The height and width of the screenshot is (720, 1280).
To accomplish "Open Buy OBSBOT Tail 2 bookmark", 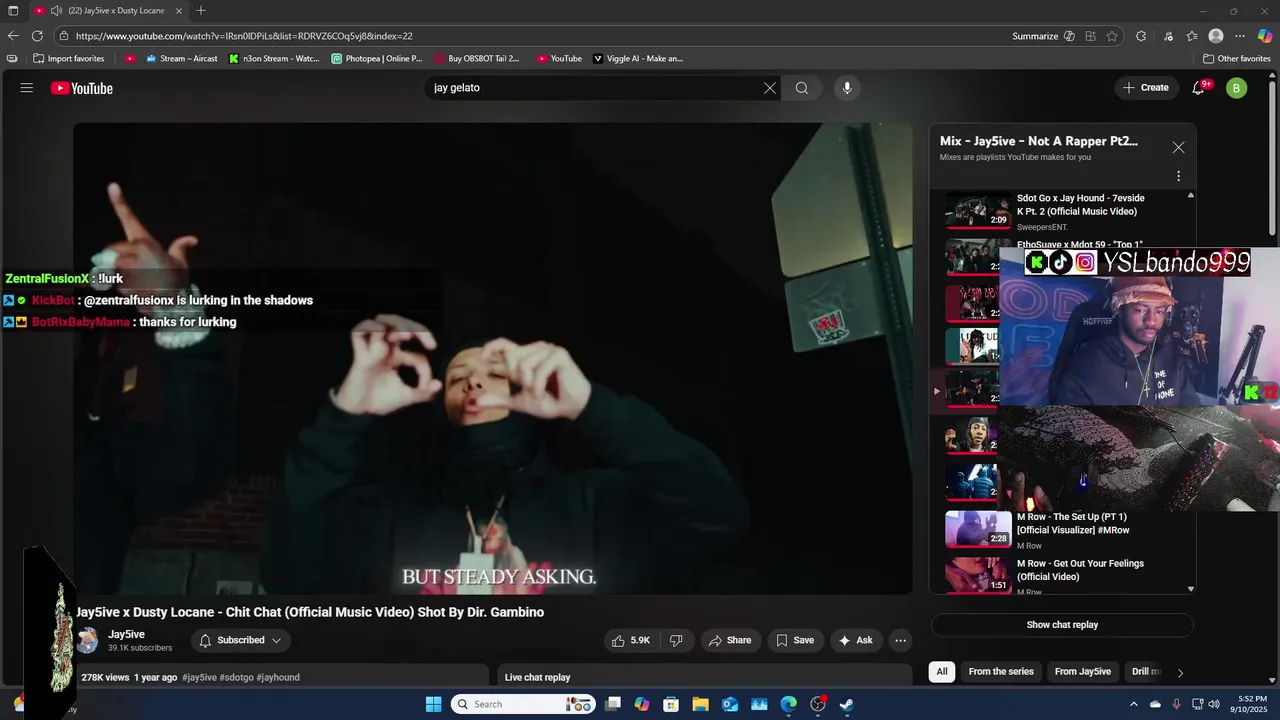I will tap(477, 58).
